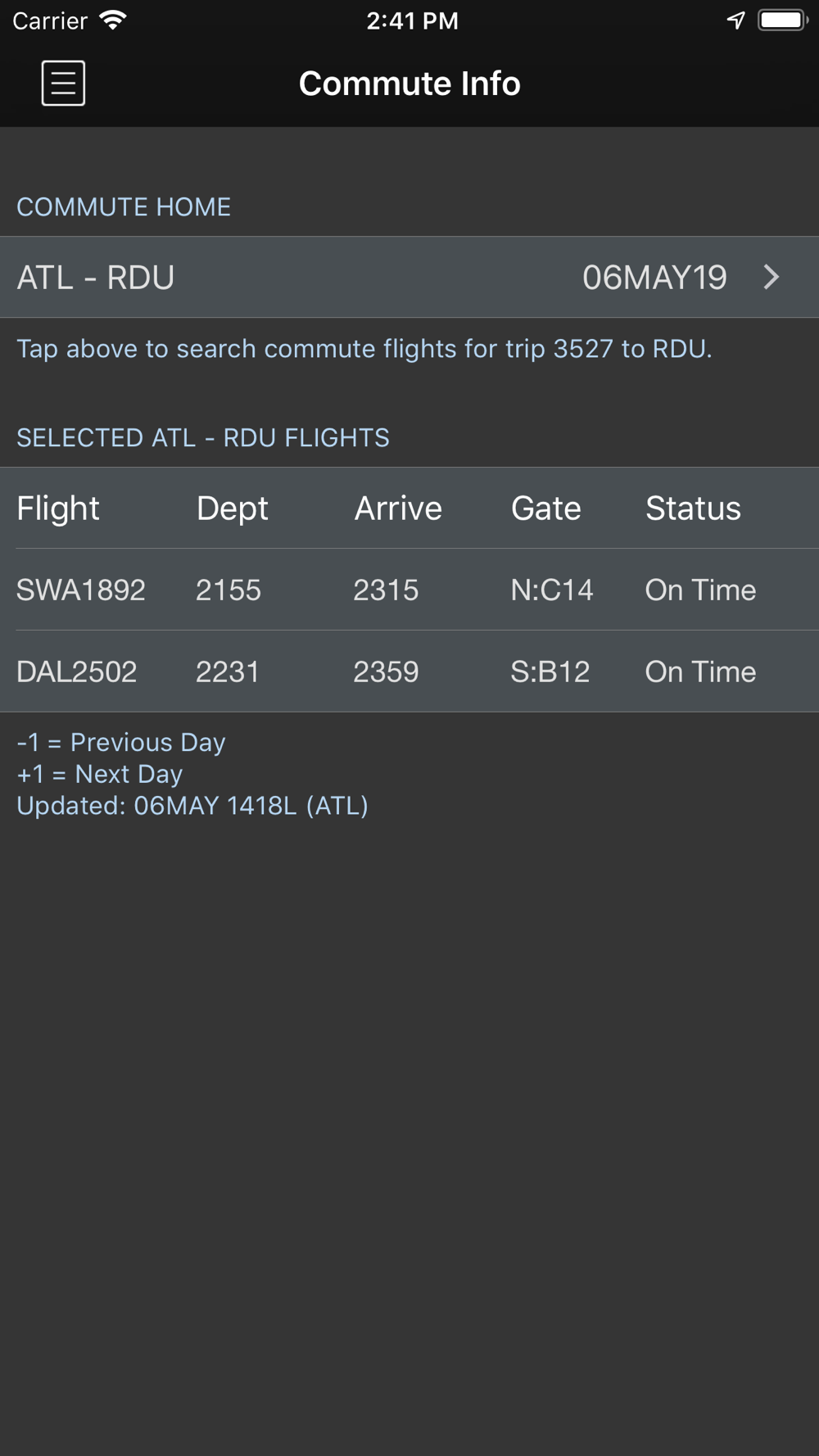
Task: Tap the Arrive column header
Action: point(398,508)
